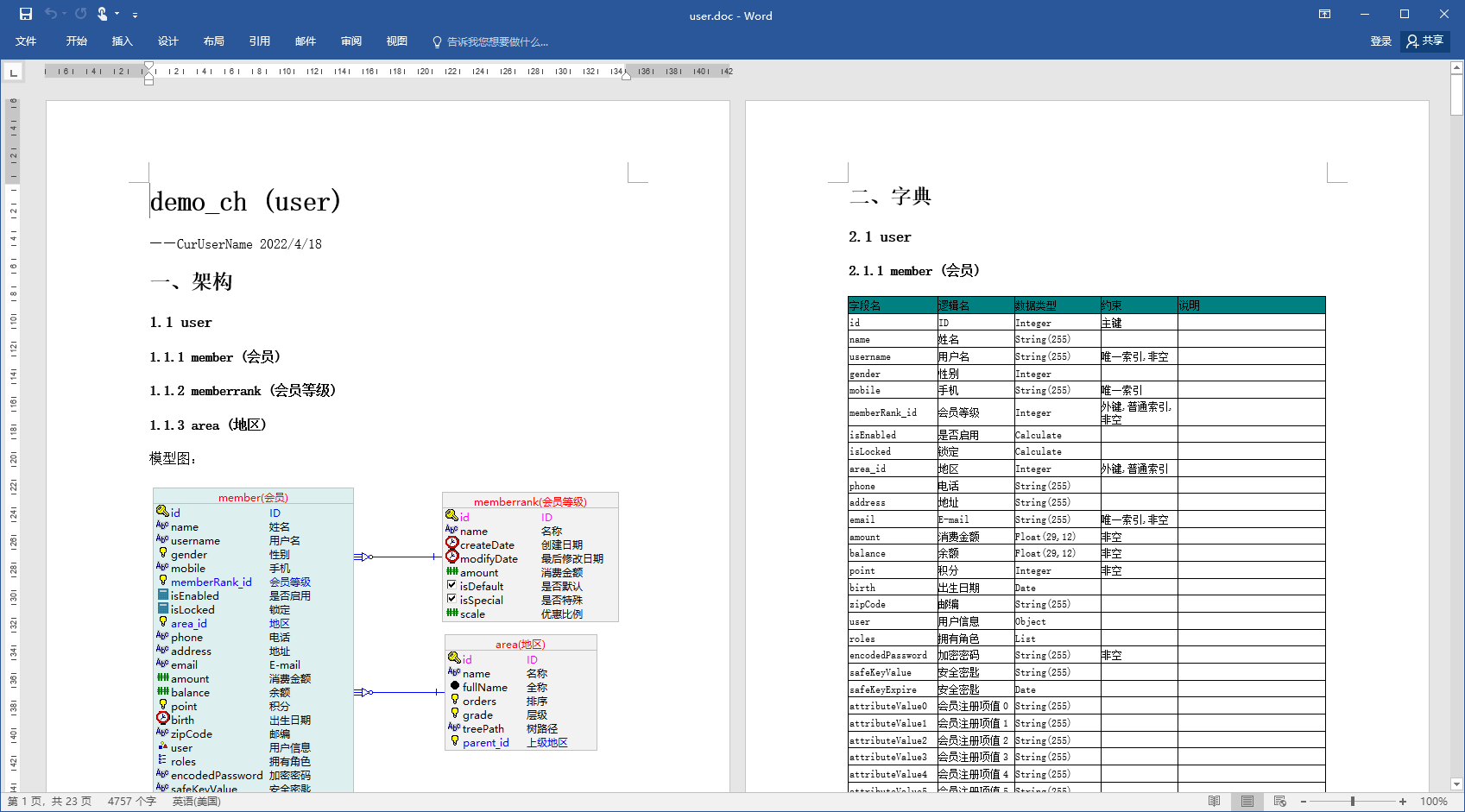Click the key icon beside memberrank id
This screenshot has height=812, width=1465.
[451, 516]
